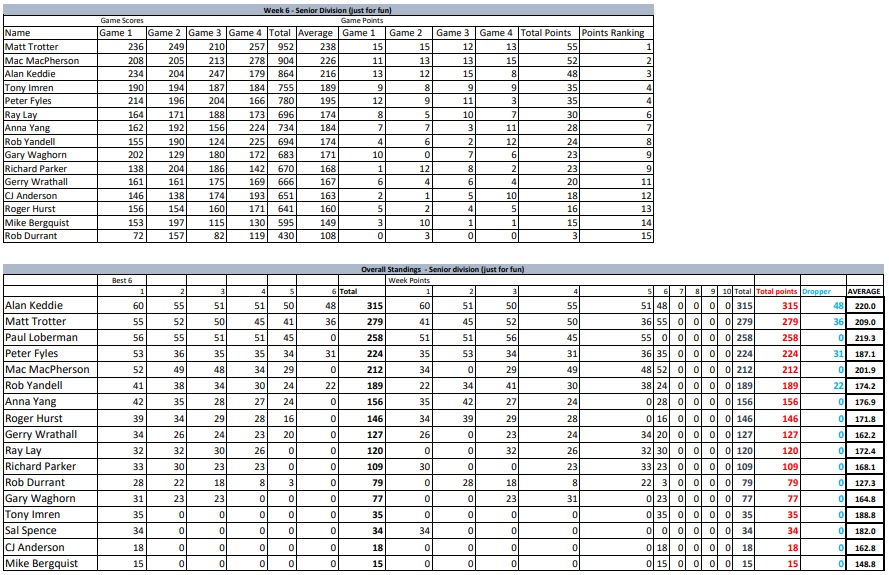Select Anna Yang's overall average 176.9
Viewport: 889px width, 575px height.
pyautogui.click(x=865, y=402)
